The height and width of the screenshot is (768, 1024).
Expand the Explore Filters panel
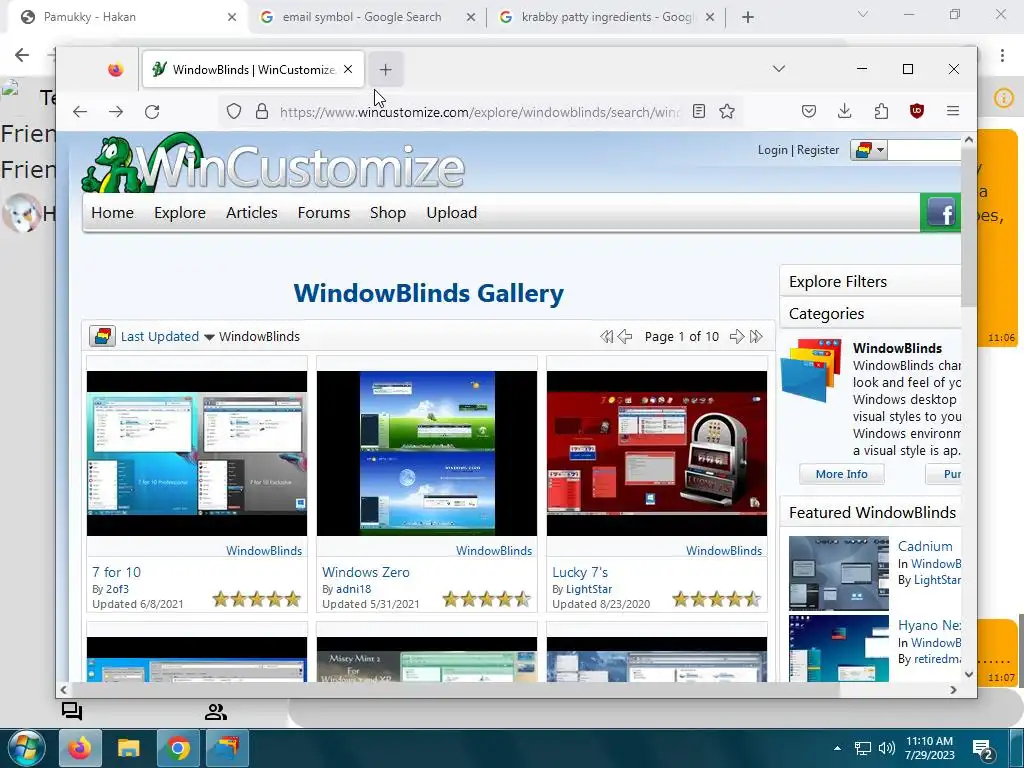(870, 281)
